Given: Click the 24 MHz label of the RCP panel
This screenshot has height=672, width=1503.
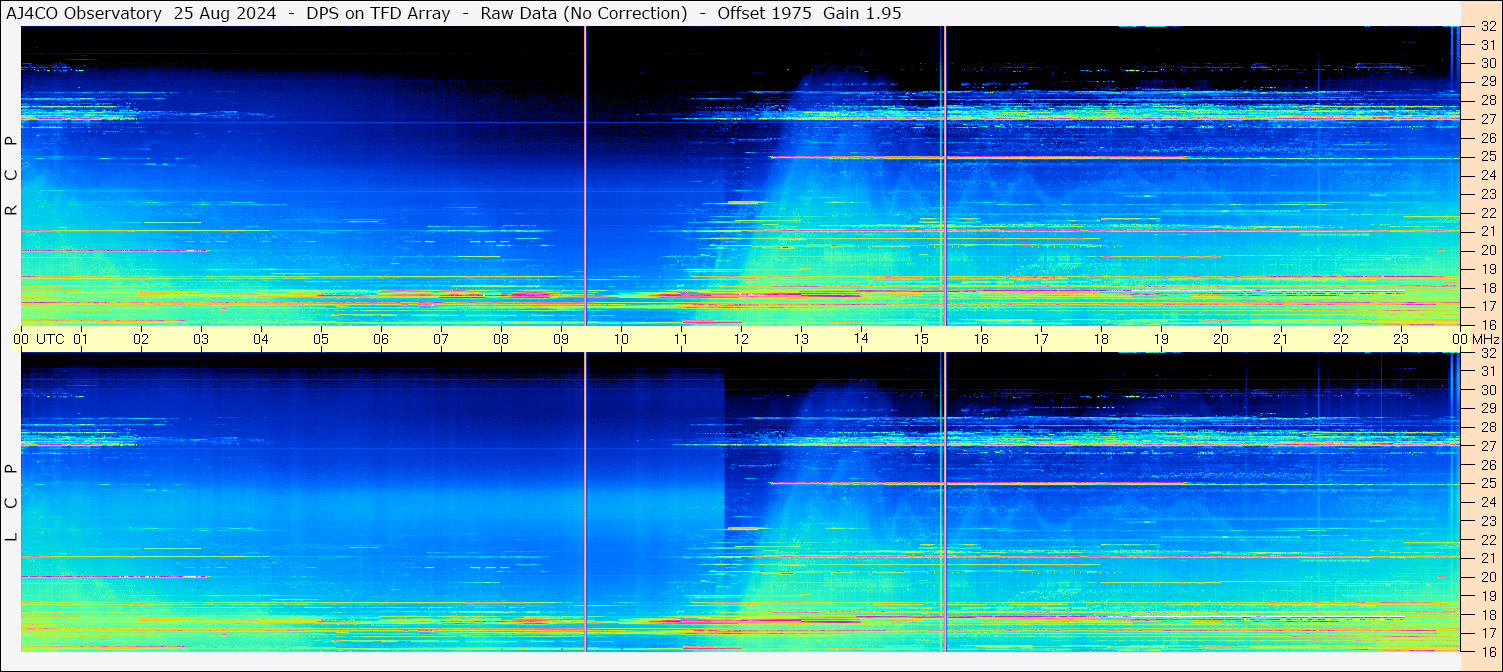Looking at the screenshot, I should [x=1487, y=175].
